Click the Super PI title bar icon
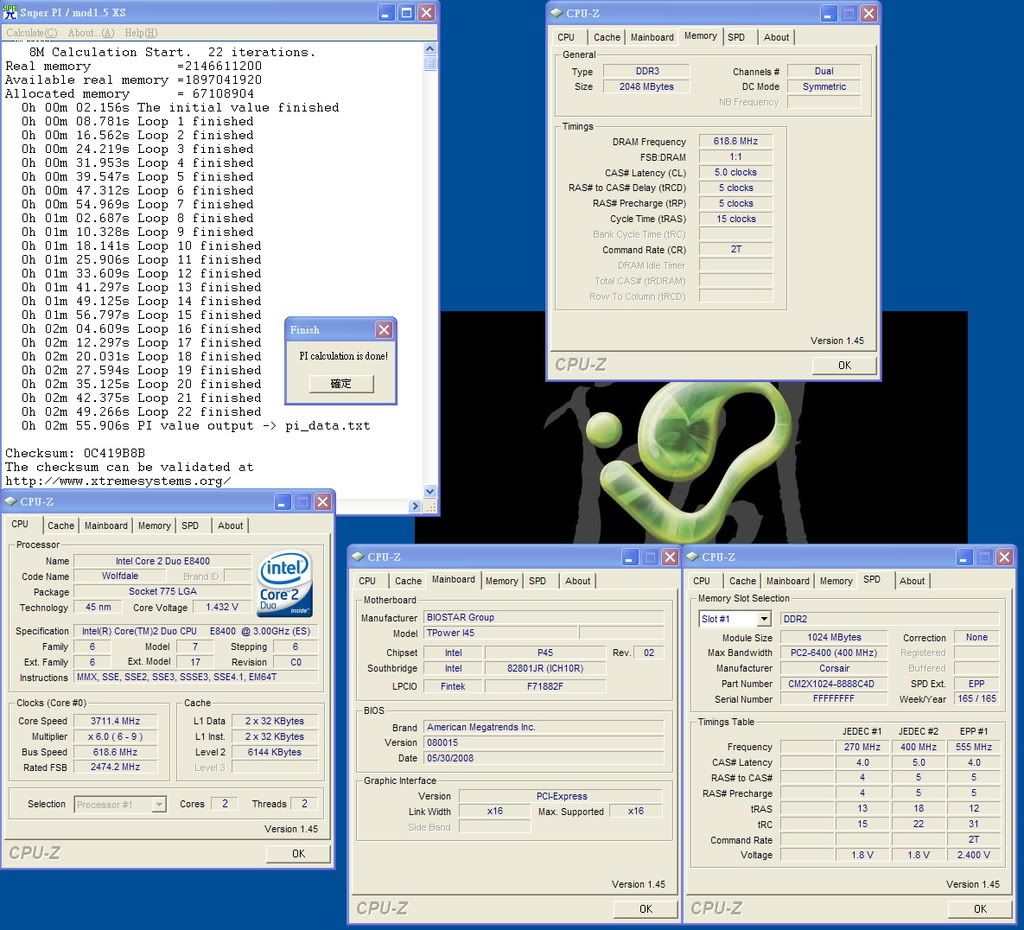This screenshot has width=1024, height=930. tap(10, 12)
